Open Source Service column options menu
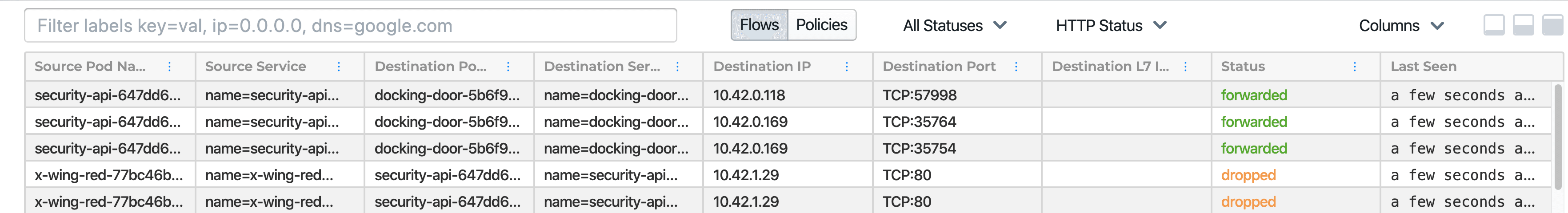Image resolution: width=1568 pixels, height=213 pixels. tap(338, 66)
